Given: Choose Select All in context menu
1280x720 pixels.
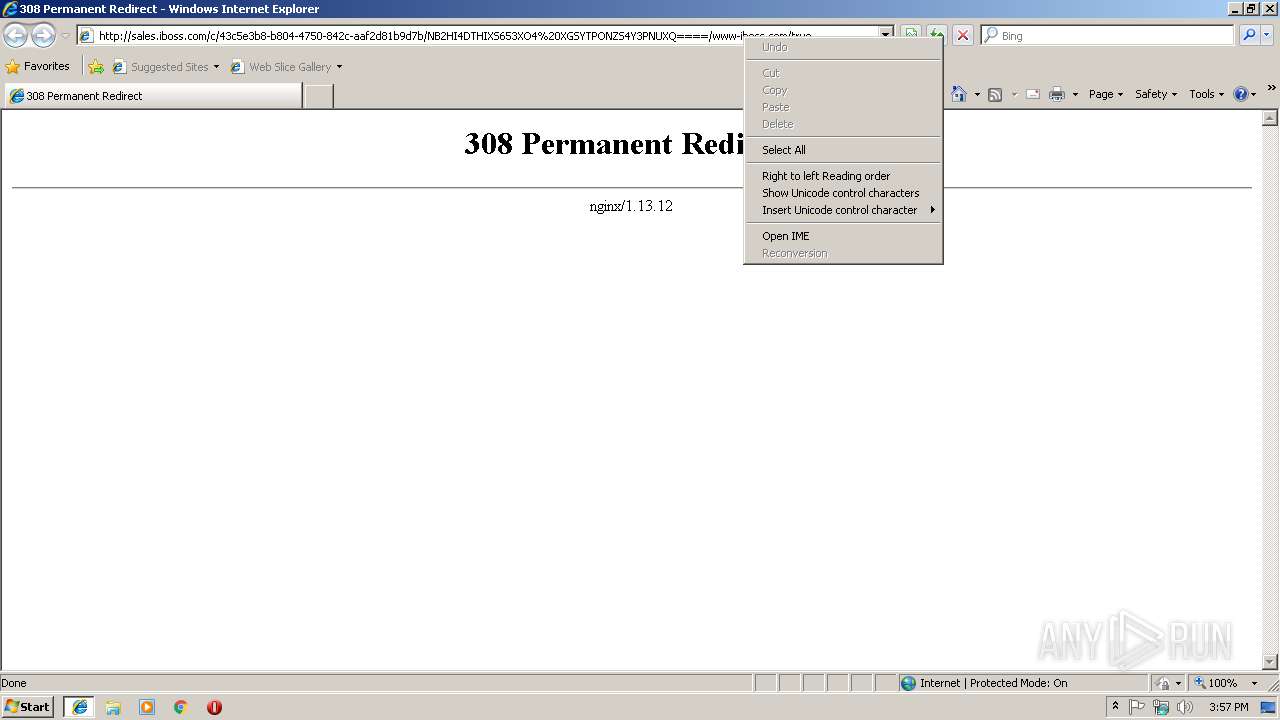Looking at the screenshot, I should [x=842, y=150].
